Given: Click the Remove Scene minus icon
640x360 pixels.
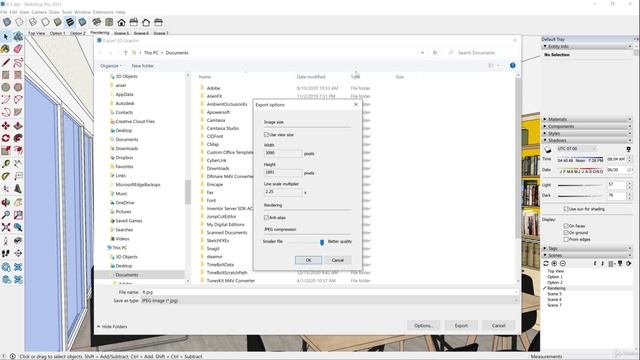Looking at the screenshot, I should point(563,264).
